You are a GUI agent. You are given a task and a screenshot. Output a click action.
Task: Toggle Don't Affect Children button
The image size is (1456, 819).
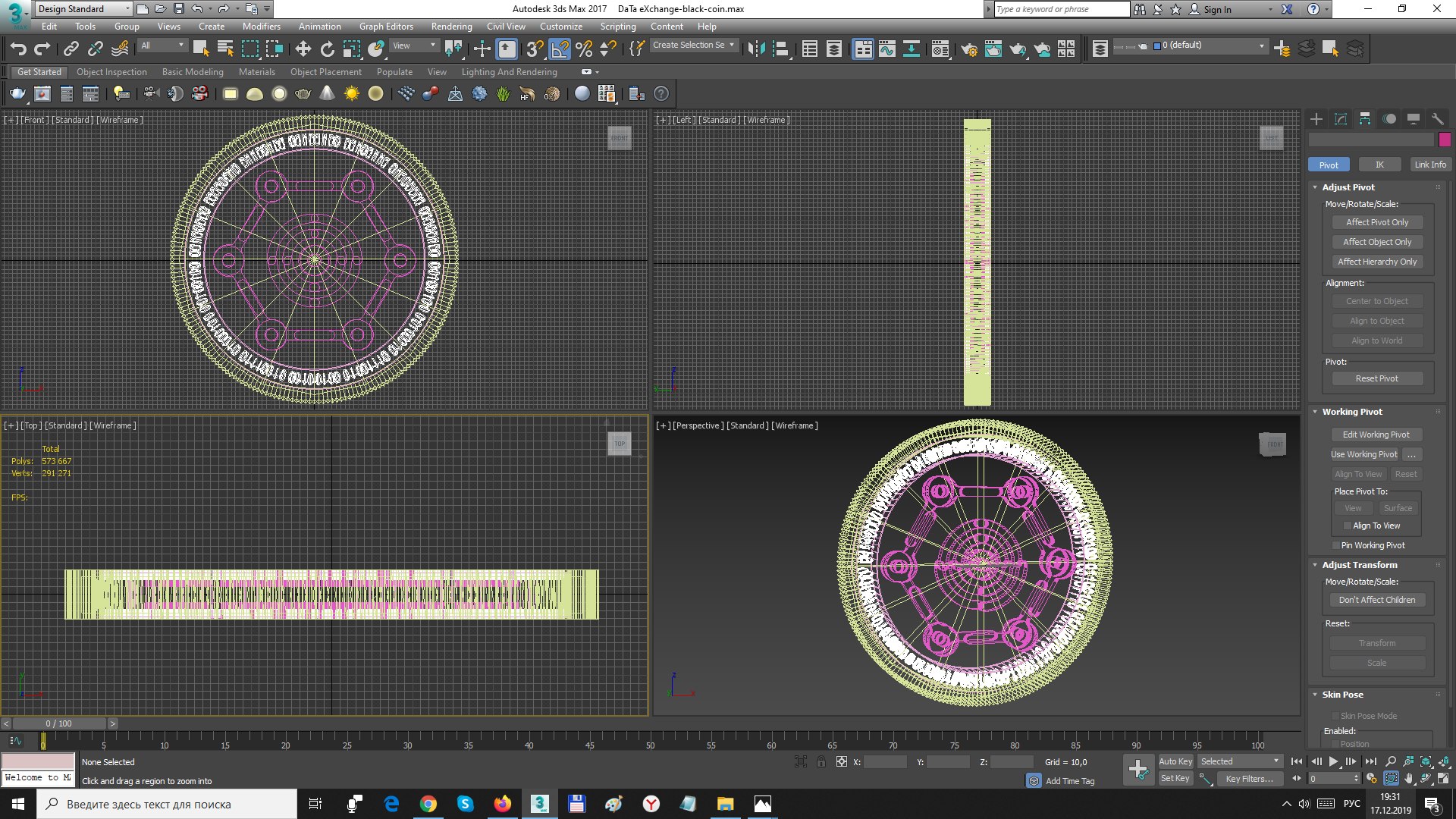[x=1377, y=600]
